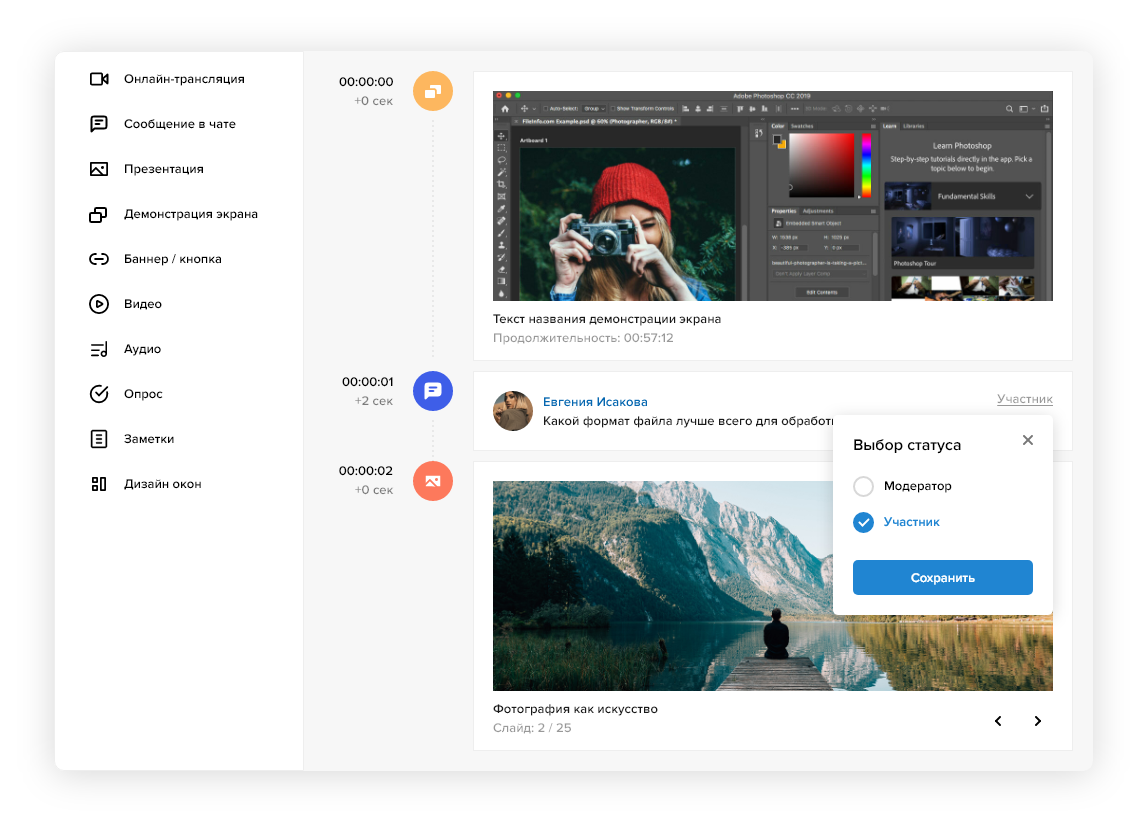
Task: Open the Дизайн окон menu item
Action: pyautogui.click(x=162, y=484)
